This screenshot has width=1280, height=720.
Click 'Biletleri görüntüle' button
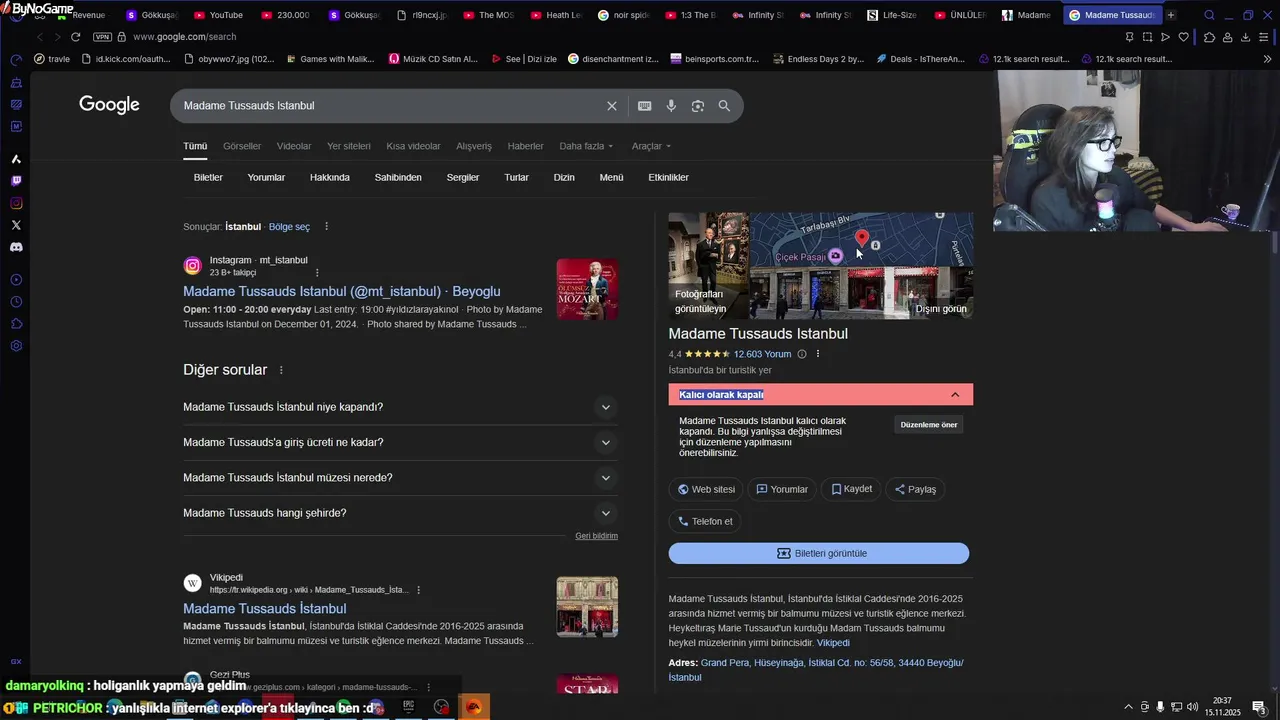819,554
